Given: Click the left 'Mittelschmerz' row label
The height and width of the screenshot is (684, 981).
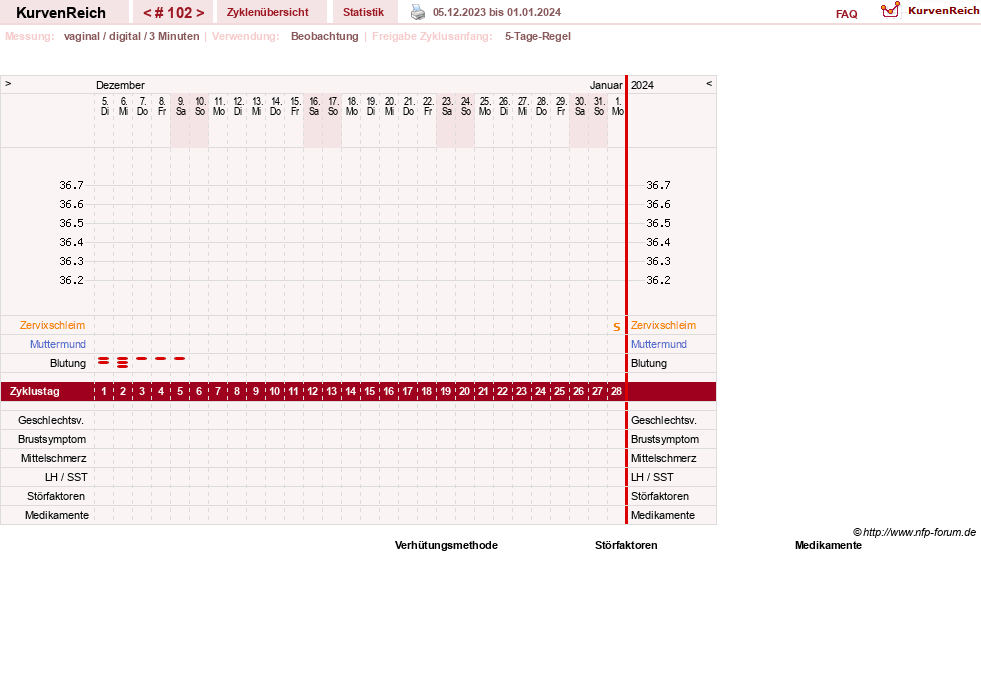Looking at the screenshot, I should (53, 459).
